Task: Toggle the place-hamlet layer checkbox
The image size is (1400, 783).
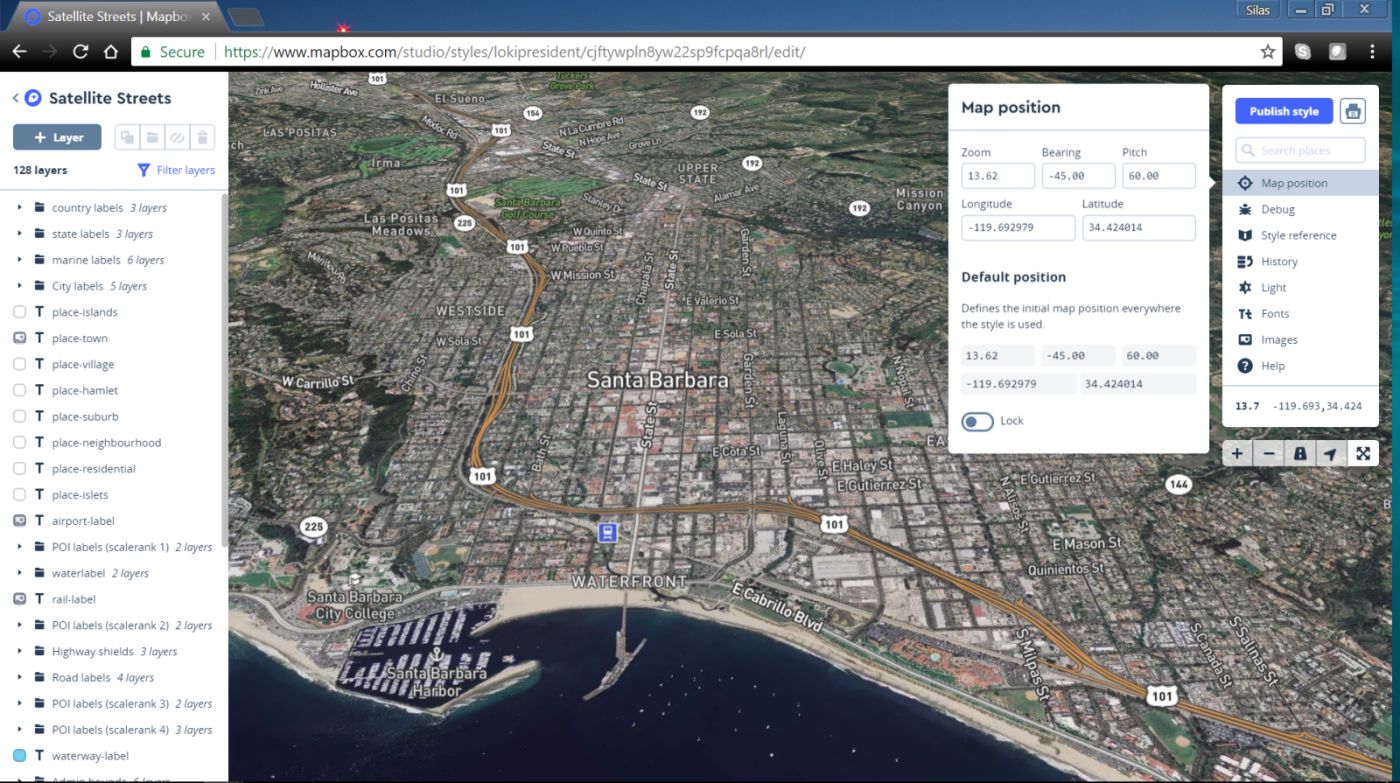Action: click(x=19, y=390)
